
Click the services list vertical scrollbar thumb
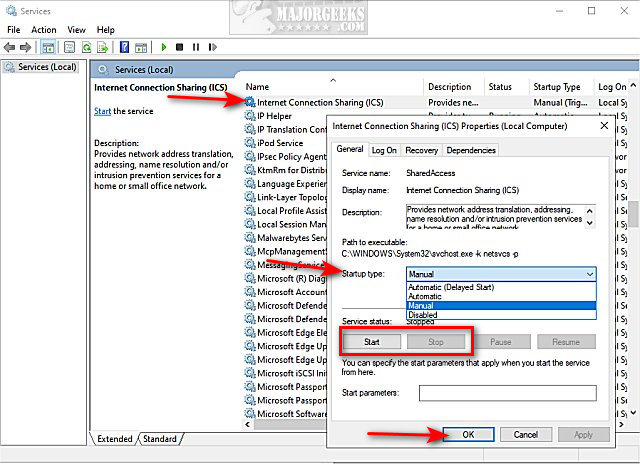(x=633, y=213)
